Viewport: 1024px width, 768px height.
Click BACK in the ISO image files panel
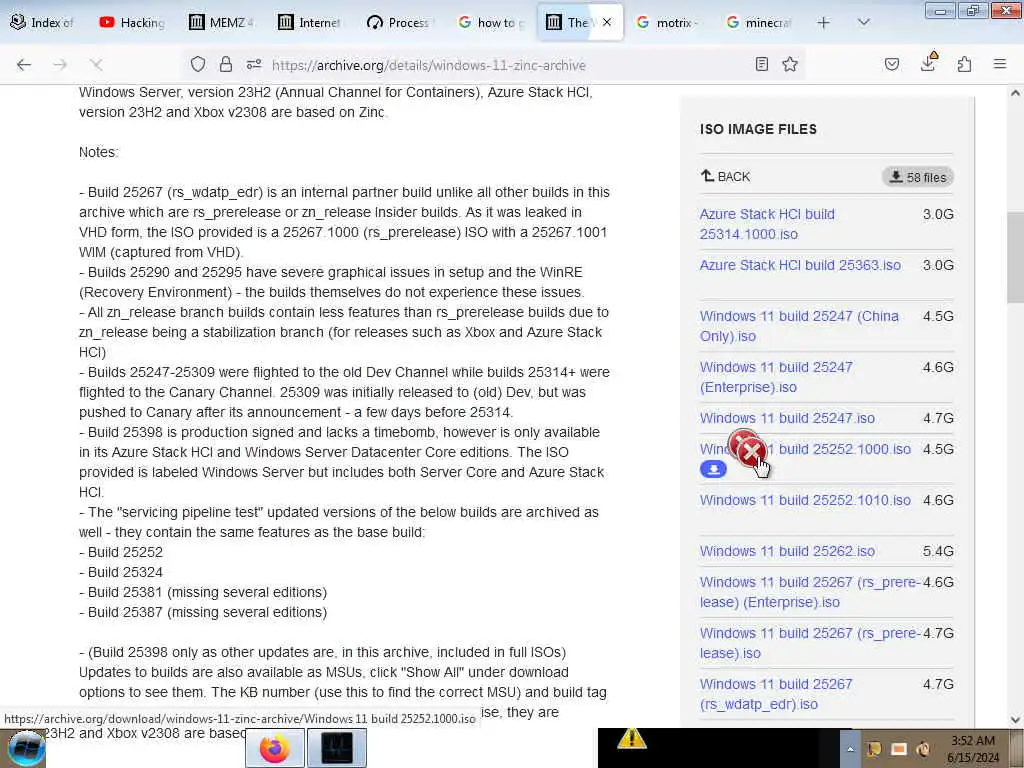[725, 176]
